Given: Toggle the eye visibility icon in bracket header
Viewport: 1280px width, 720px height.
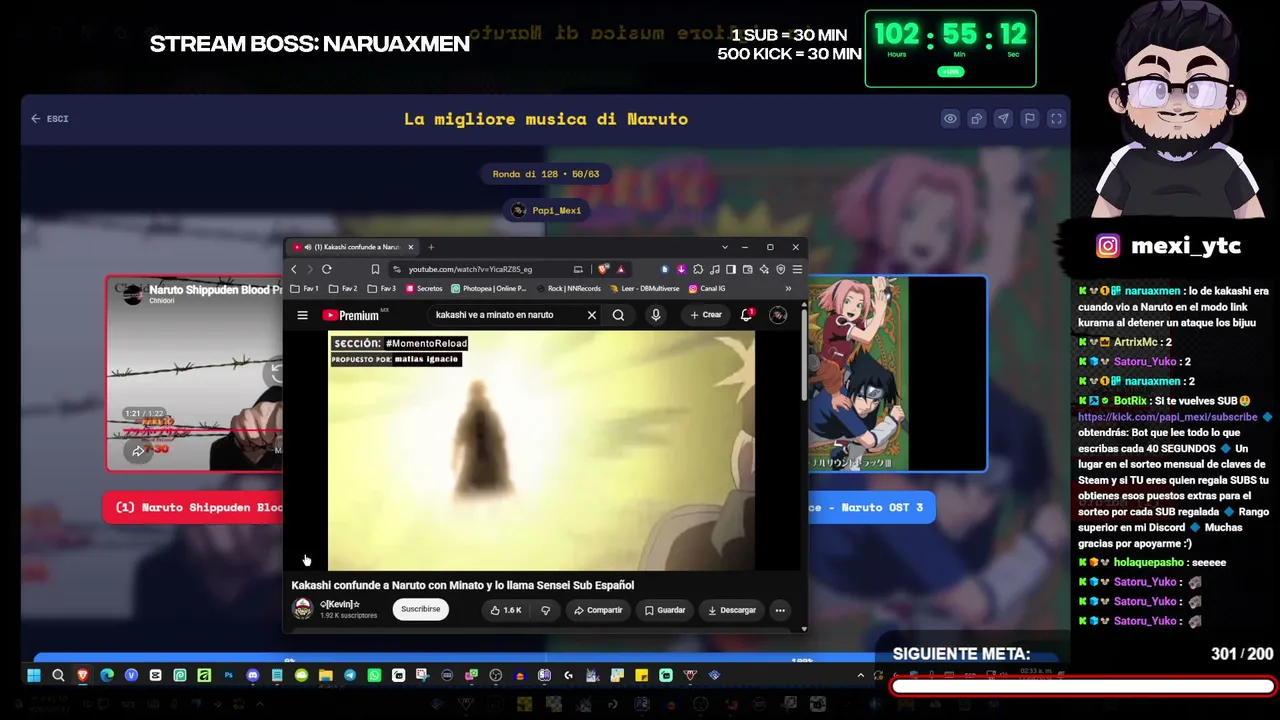Looking at the screenshot, I should tap(950, 119).
